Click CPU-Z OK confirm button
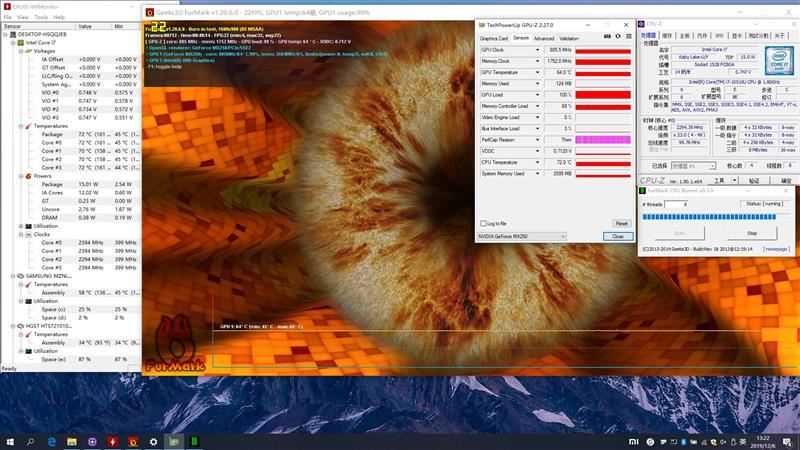Screen dimensions: 800x450 coord(786,181)
